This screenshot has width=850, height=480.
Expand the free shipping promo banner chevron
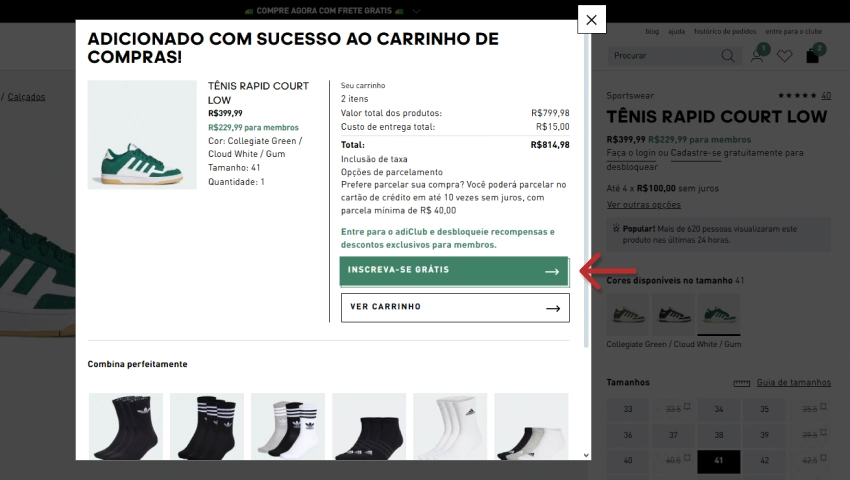coord(416,11)
